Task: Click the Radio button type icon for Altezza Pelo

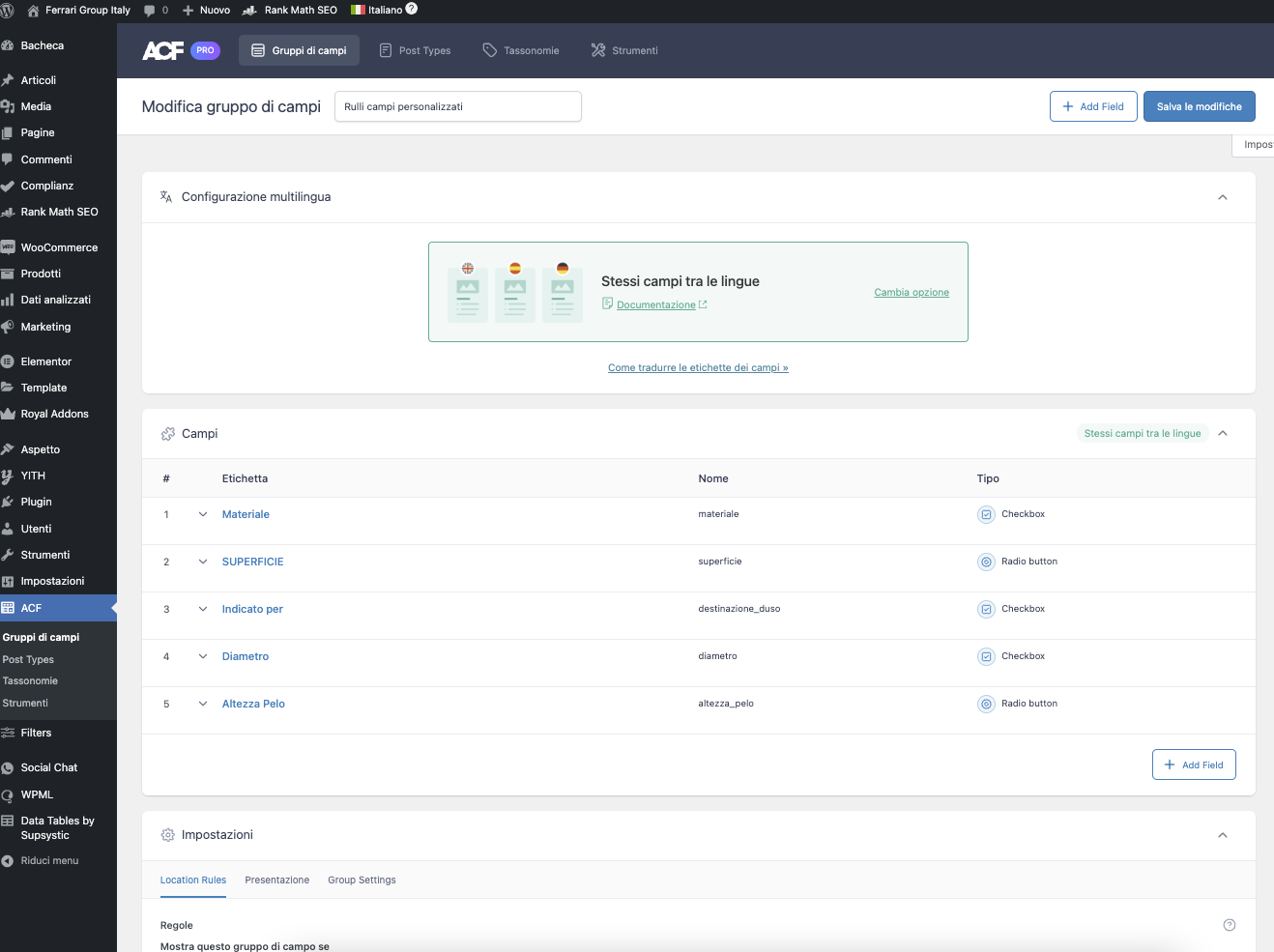Action: point(986,704)
